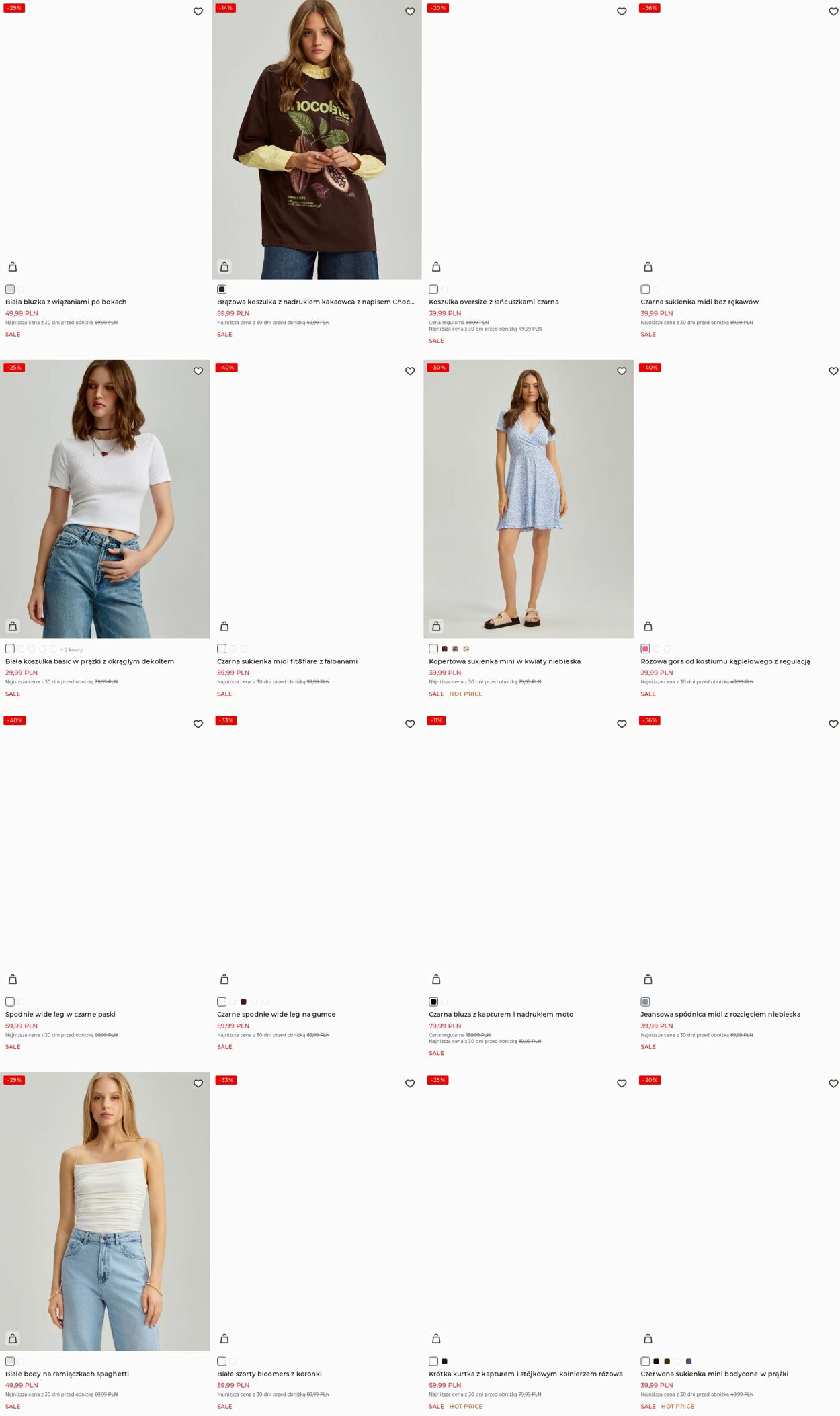The image size is (840, 1416).
Task: Click 79,99 PLN price of Czarna bluza
Action: click(445, 1026)
